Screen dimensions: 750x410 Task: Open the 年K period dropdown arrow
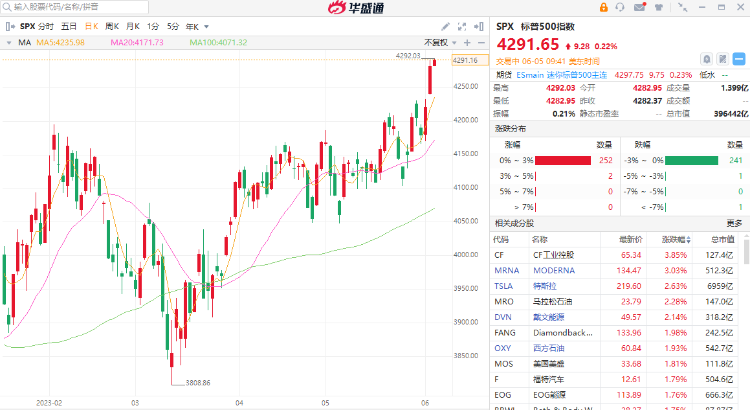coord(207,27)
